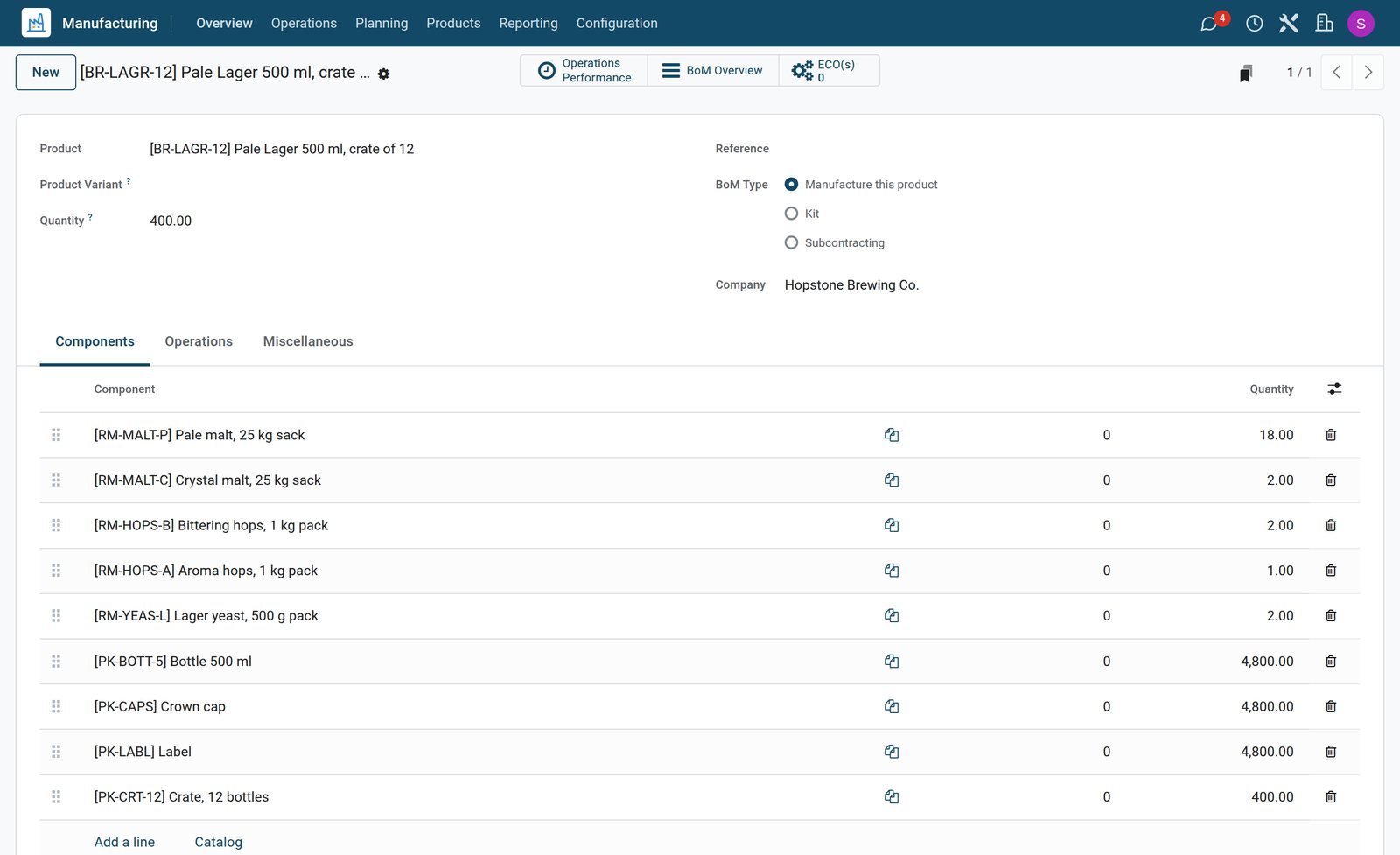Click the gear actions icon beside title
Viewport: 1400px width, 855px height.
tap(383, 74)
